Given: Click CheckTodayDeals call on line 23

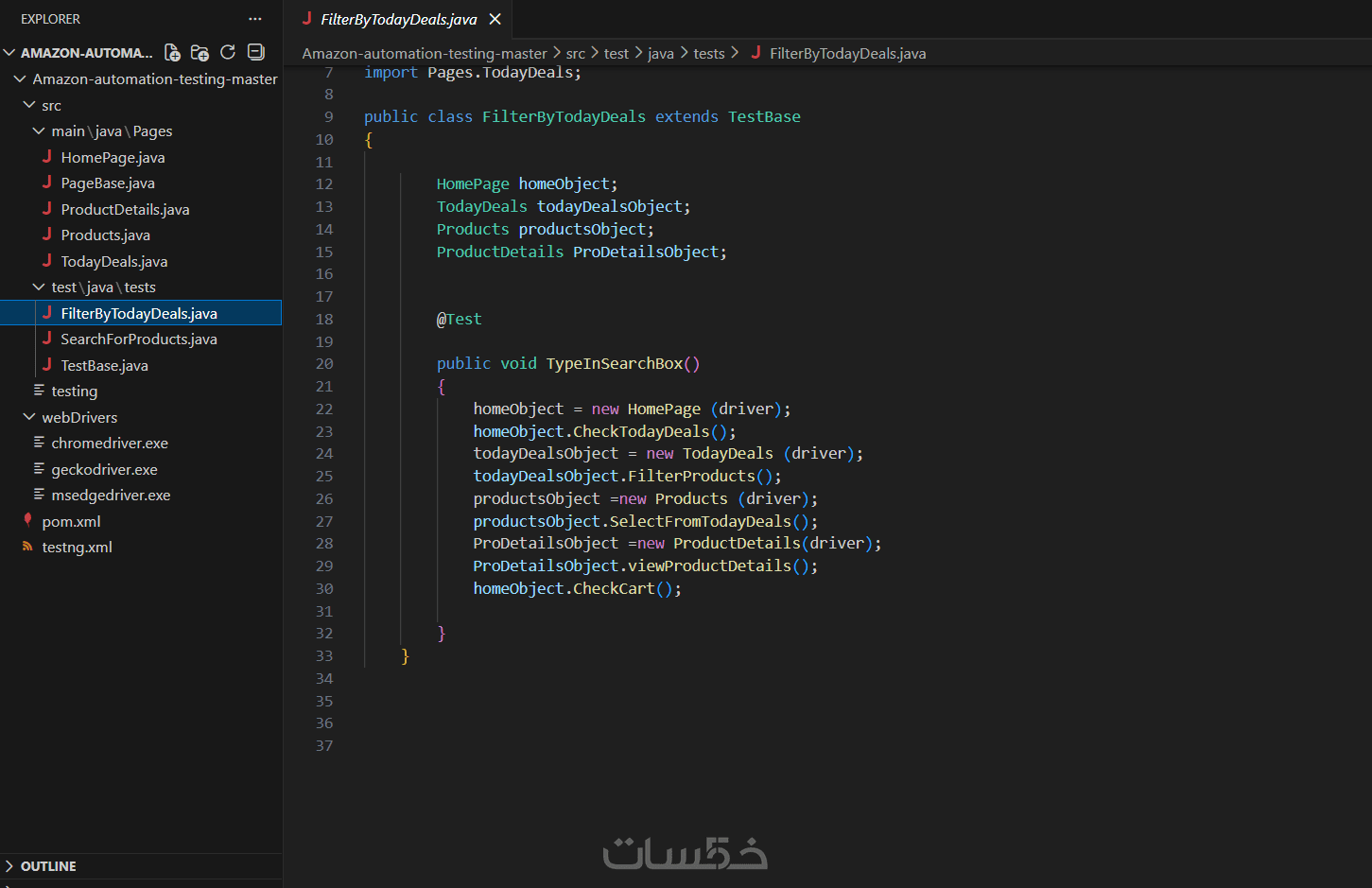Looking at the screenshot, I should point(641,432).
